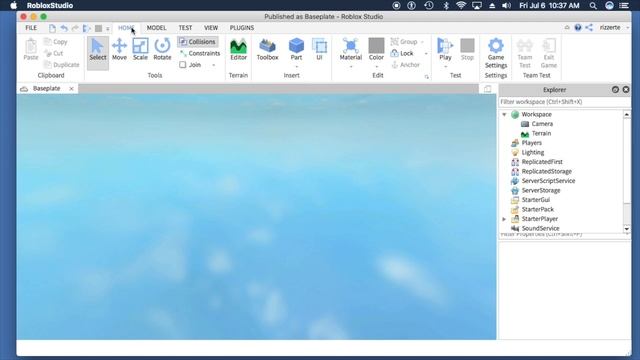Click the share icon near username
Screen dimensions: 640x360
pos(589,28)
